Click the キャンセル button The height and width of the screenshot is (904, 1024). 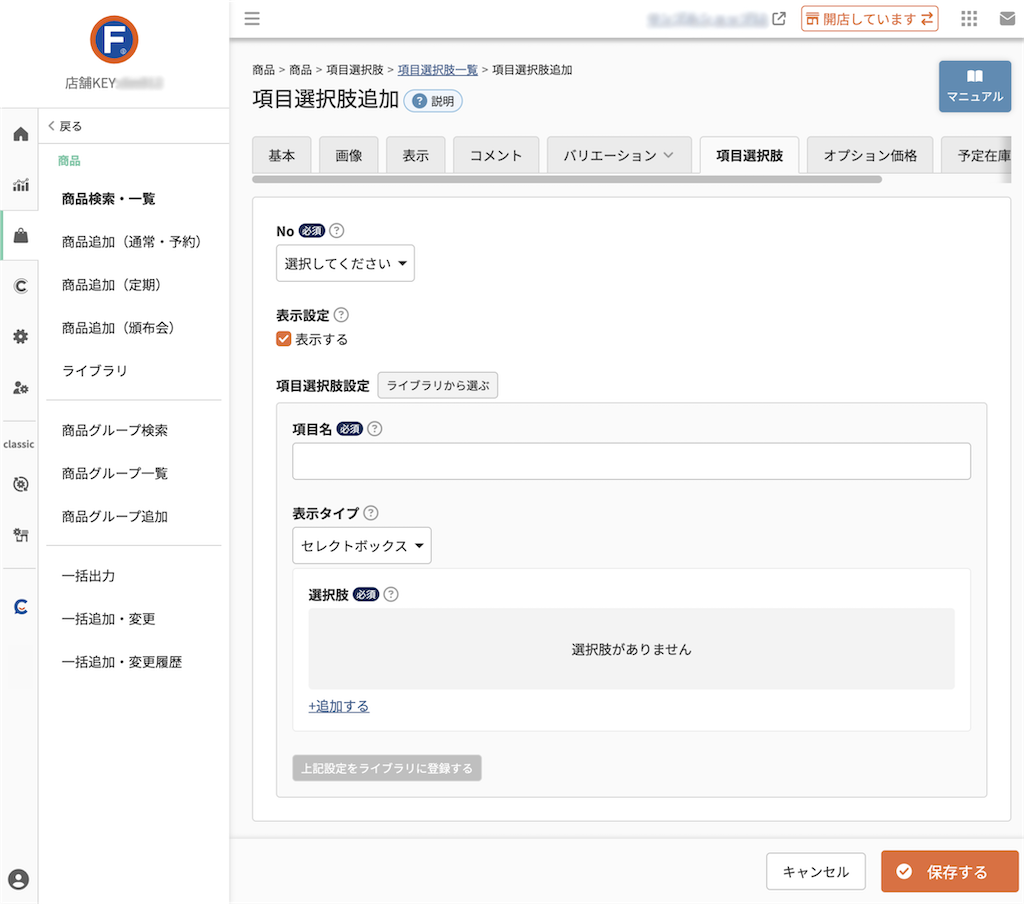[x=816, y=871]
